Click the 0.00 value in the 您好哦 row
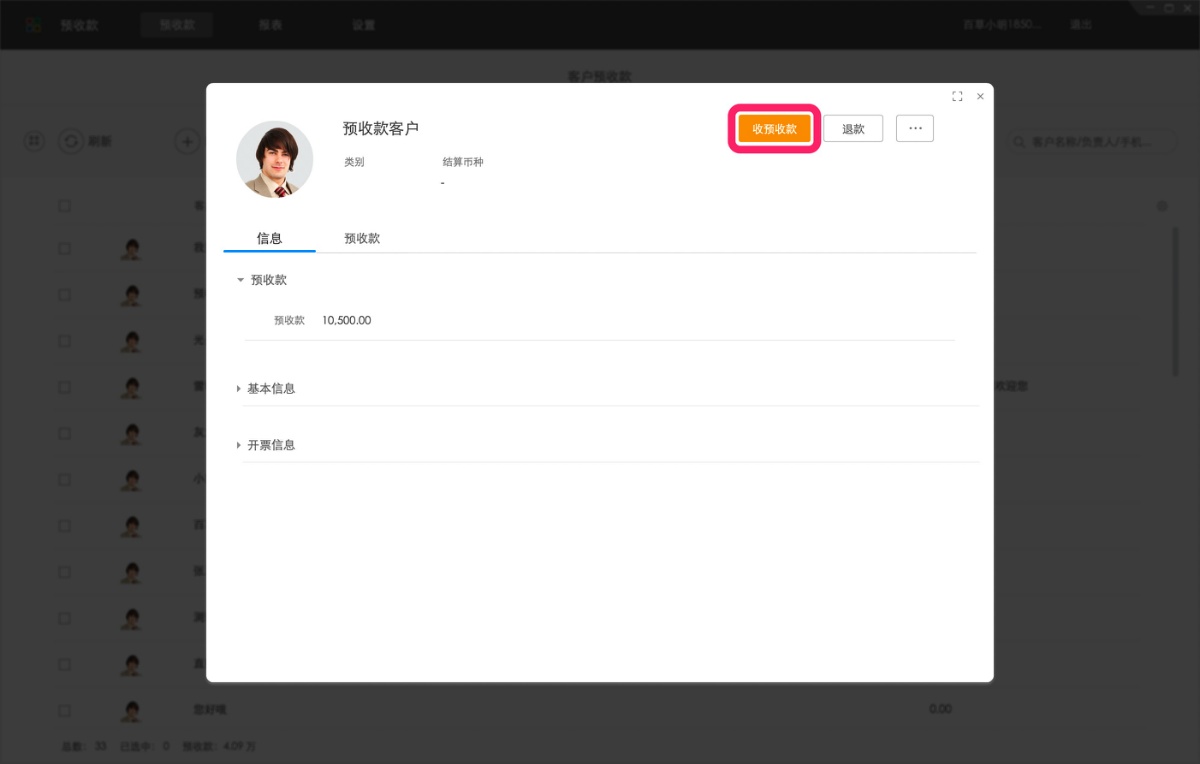 (940, 709)
